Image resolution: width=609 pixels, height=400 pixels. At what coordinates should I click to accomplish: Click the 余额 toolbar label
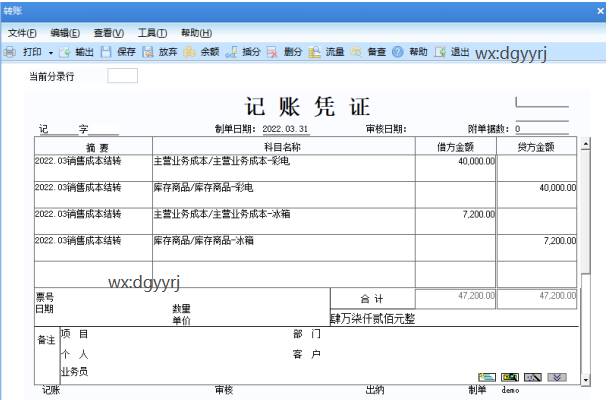click(210, 52)
